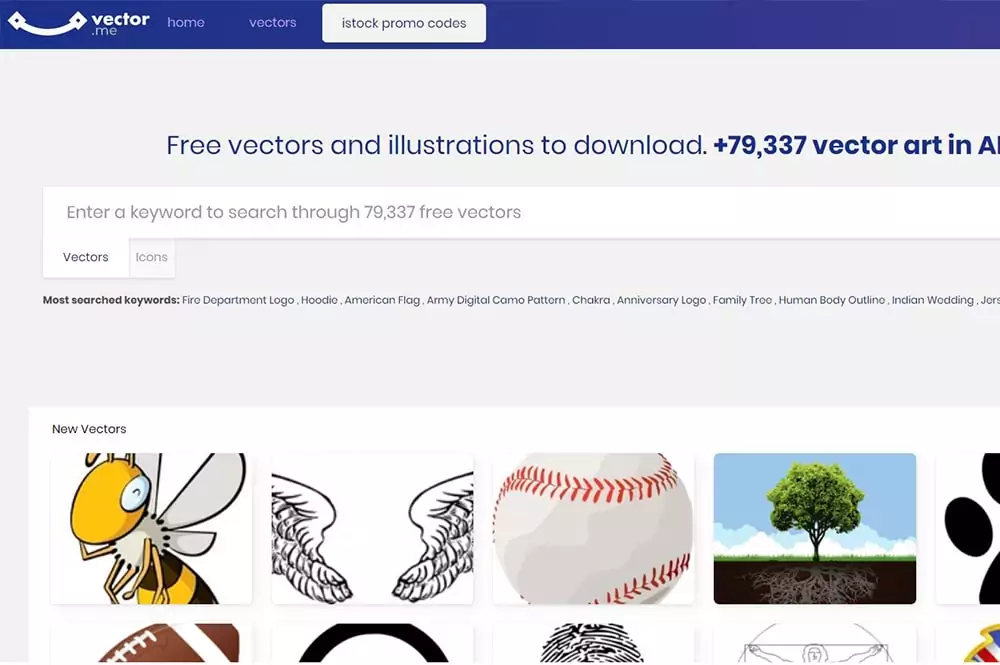
Task: Click the vector.me logo
Action: pos(78,23)
